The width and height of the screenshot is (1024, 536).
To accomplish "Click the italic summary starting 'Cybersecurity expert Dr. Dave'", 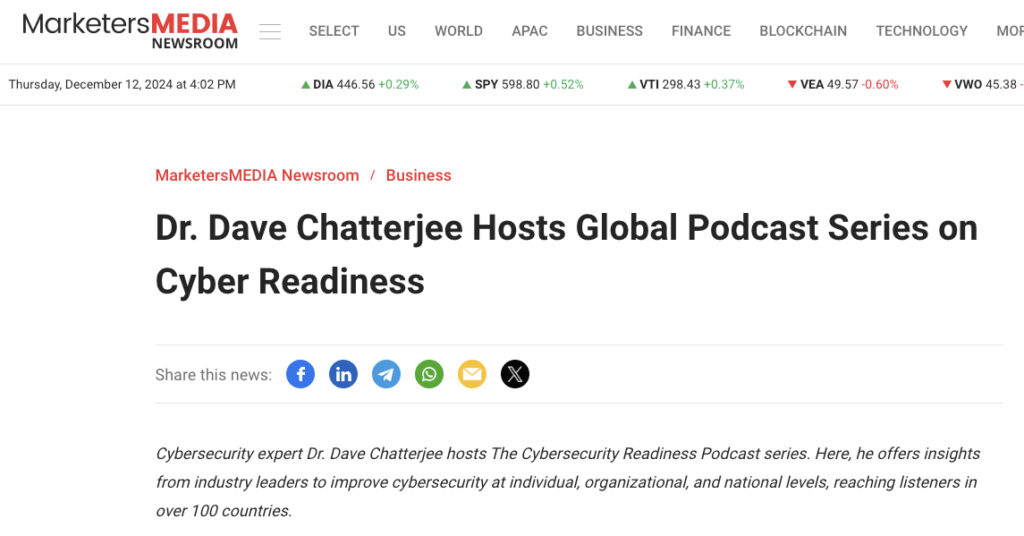I will point(568,482).
